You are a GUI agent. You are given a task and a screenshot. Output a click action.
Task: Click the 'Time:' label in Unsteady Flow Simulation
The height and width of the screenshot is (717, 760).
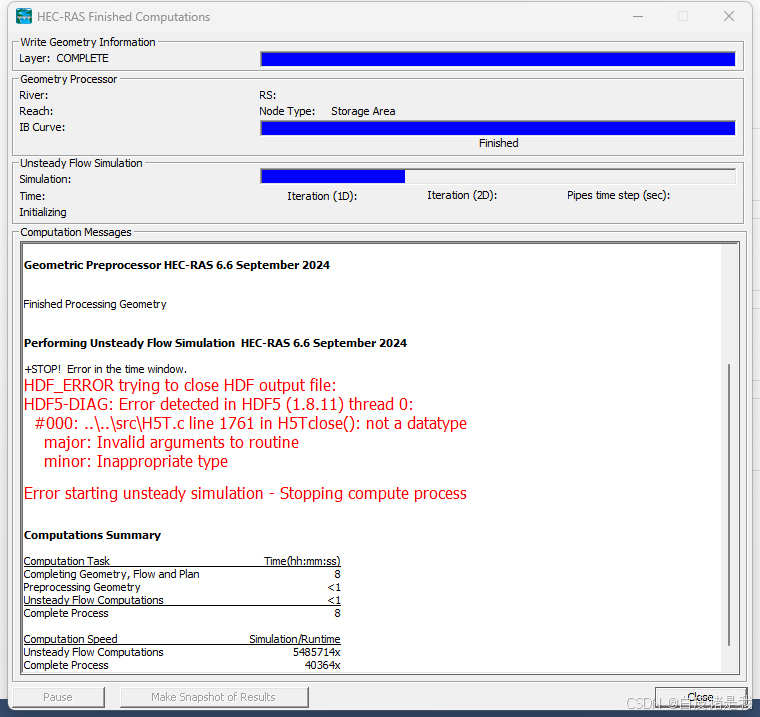[32, 196]
